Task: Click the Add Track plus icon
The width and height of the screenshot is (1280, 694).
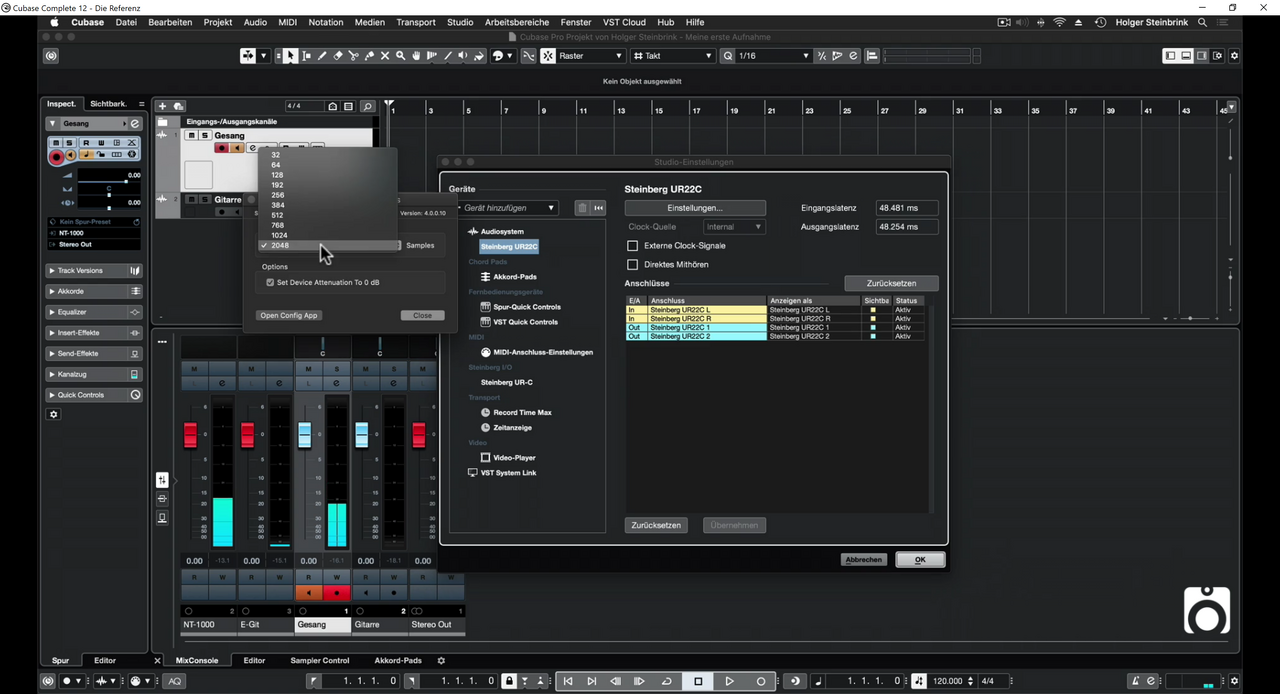Action: pos(162,106)
